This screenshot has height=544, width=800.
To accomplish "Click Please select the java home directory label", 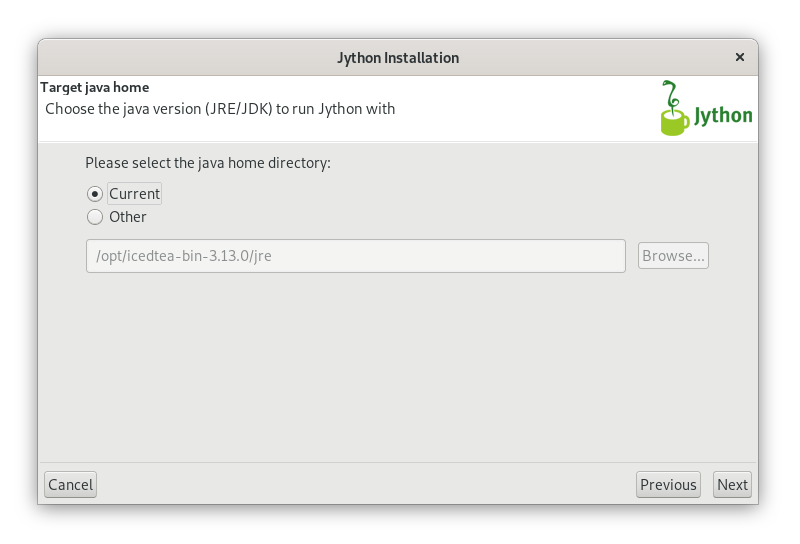I will point(208,163).
